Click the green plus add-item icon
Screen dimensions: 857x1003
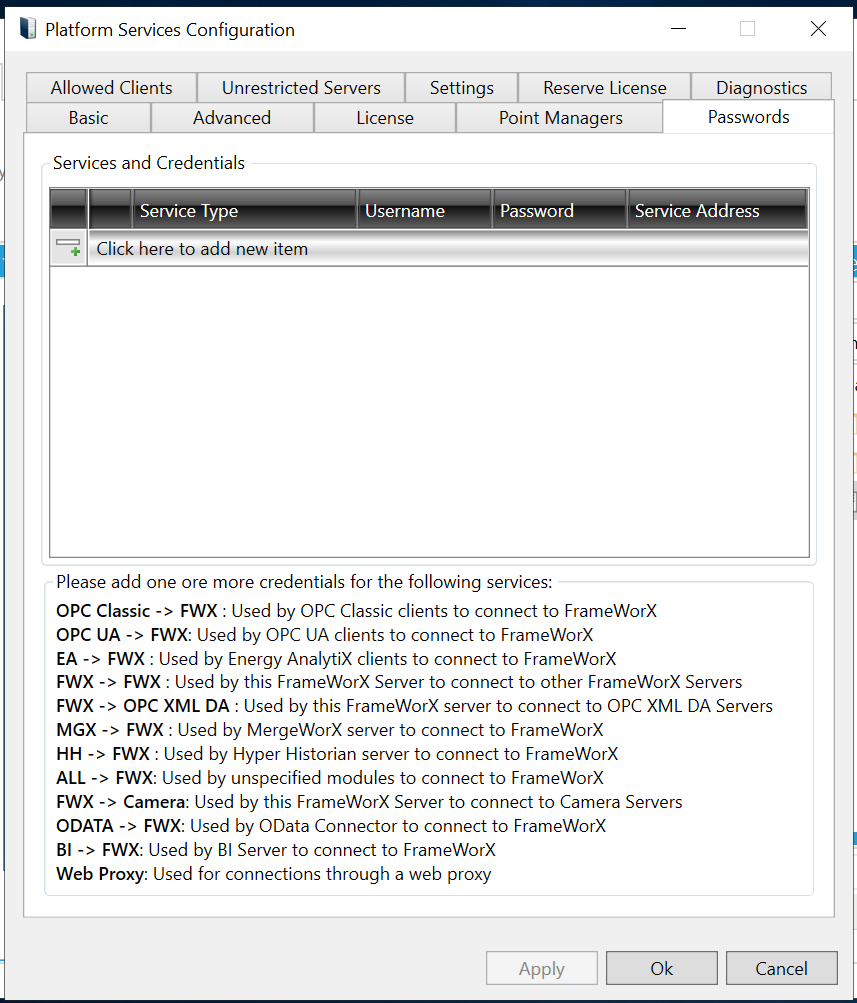69,248
